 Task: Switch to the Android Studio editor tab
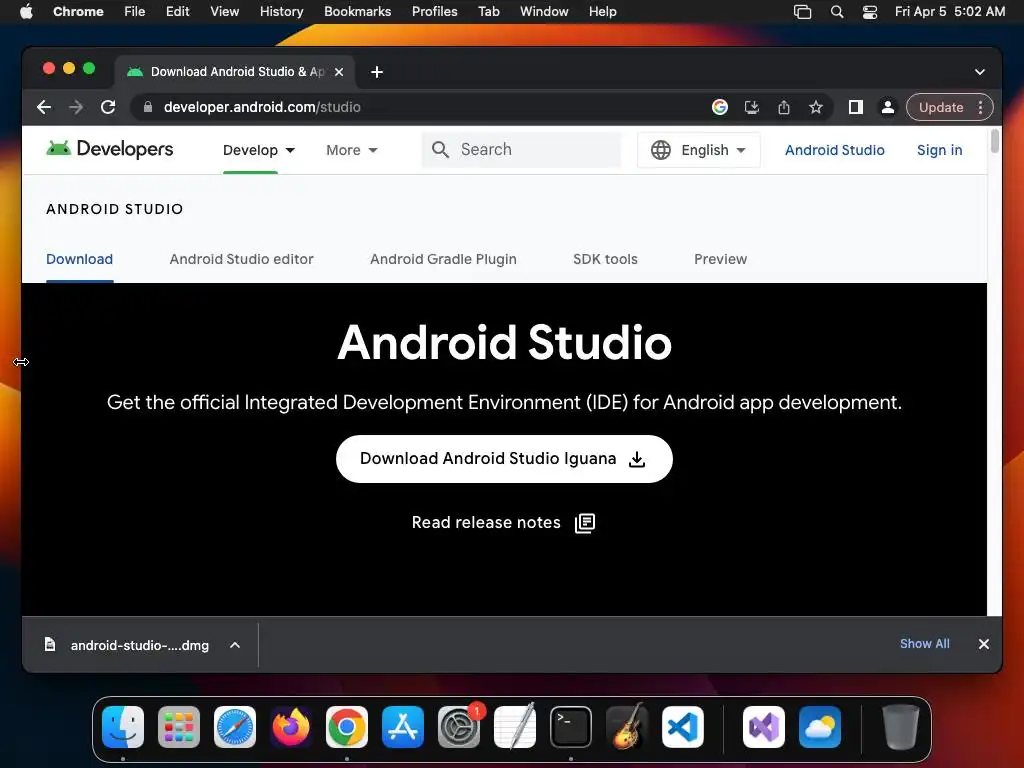tap(242, 259)
